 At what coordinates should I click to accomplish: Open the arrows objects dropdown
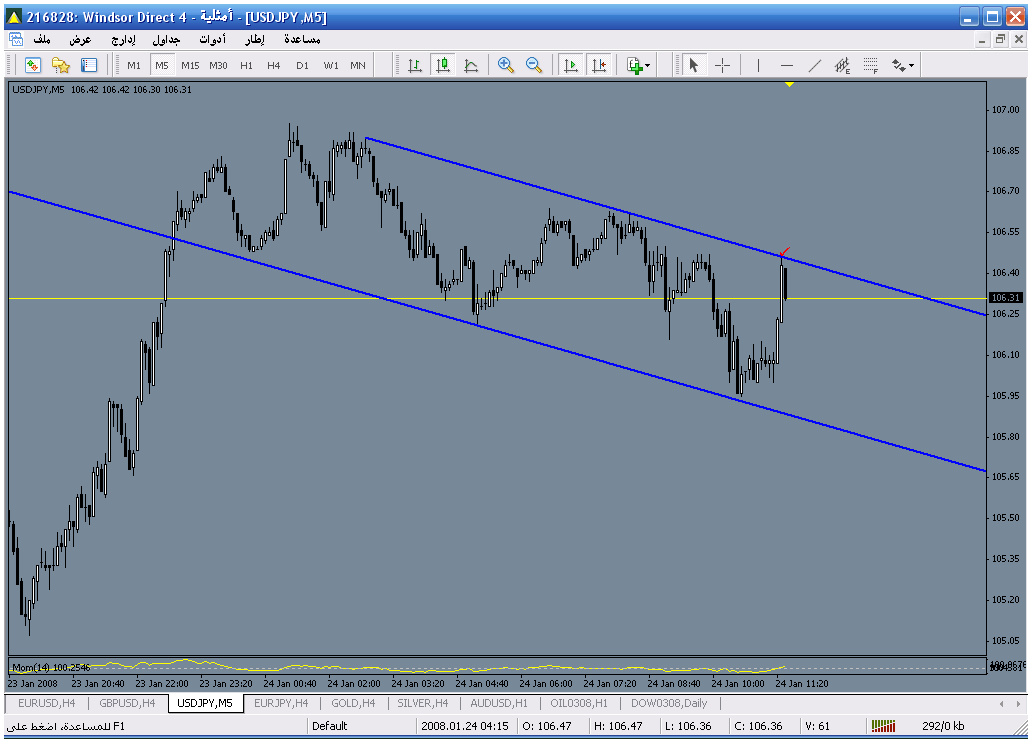click(x=903, y=65)
